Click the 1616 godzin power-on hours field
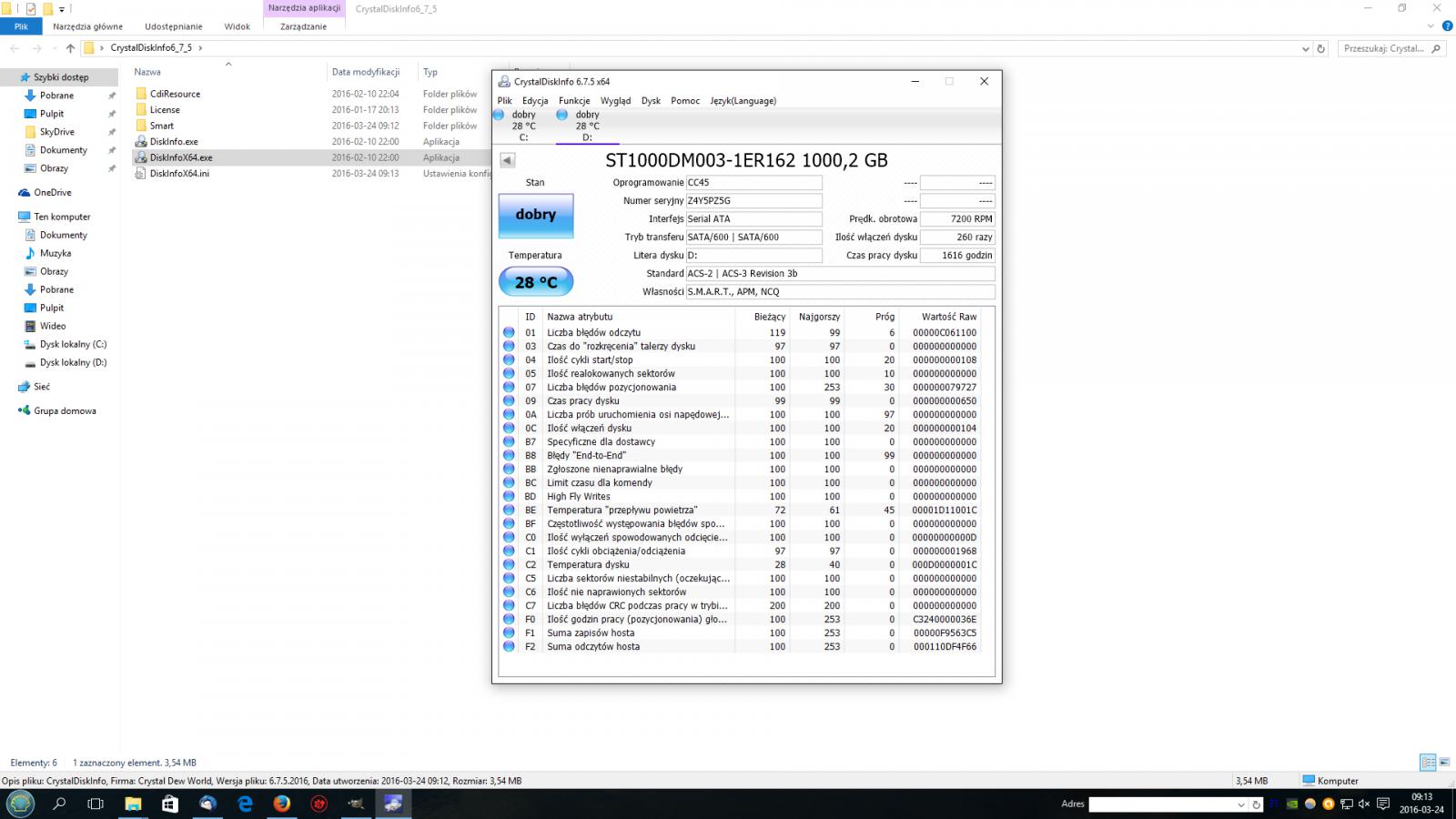Viewport: 1456px width, 819px height. (x=957, y=256)
